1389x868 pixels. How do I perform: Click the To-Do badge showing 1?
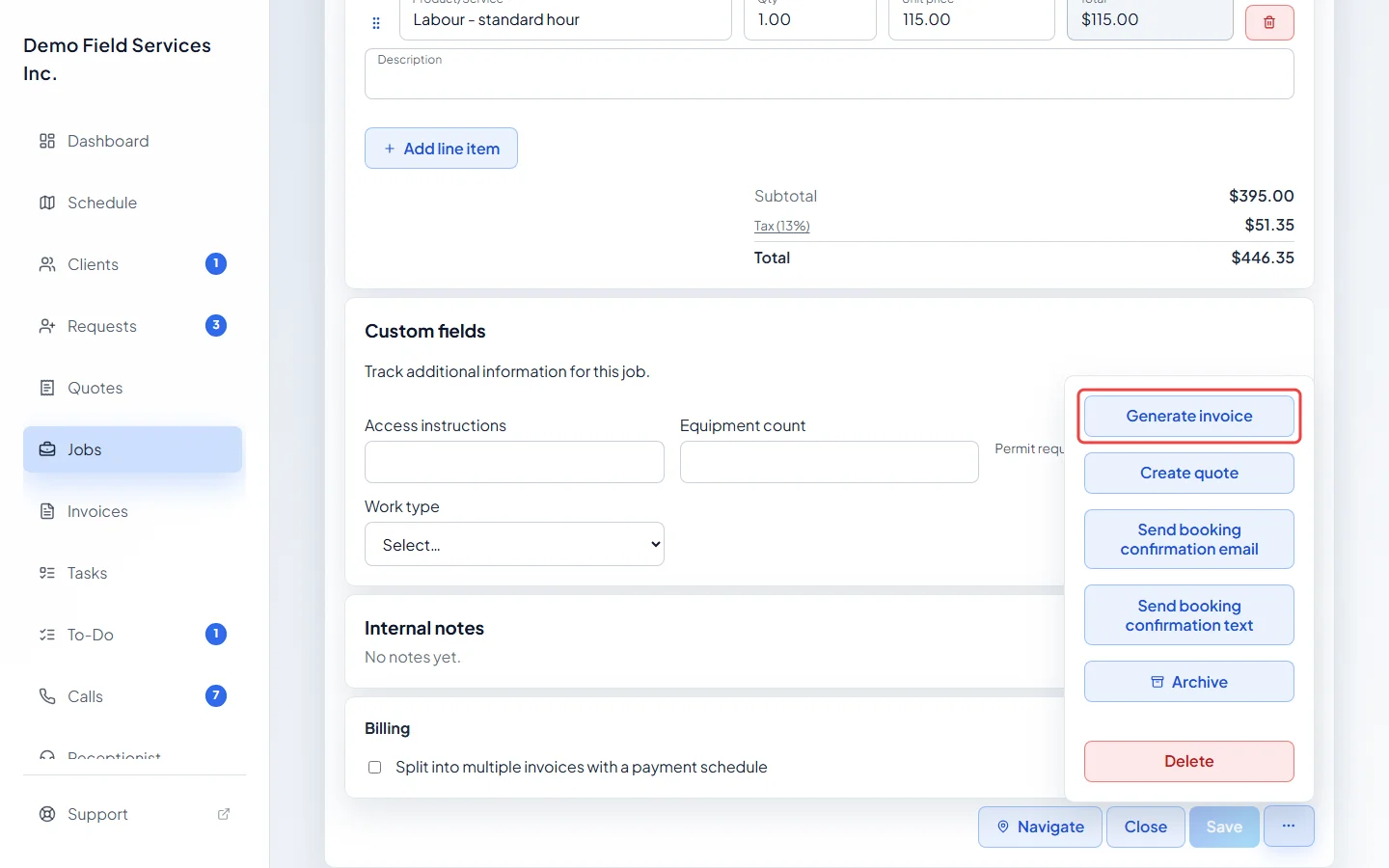coord(216,634)
